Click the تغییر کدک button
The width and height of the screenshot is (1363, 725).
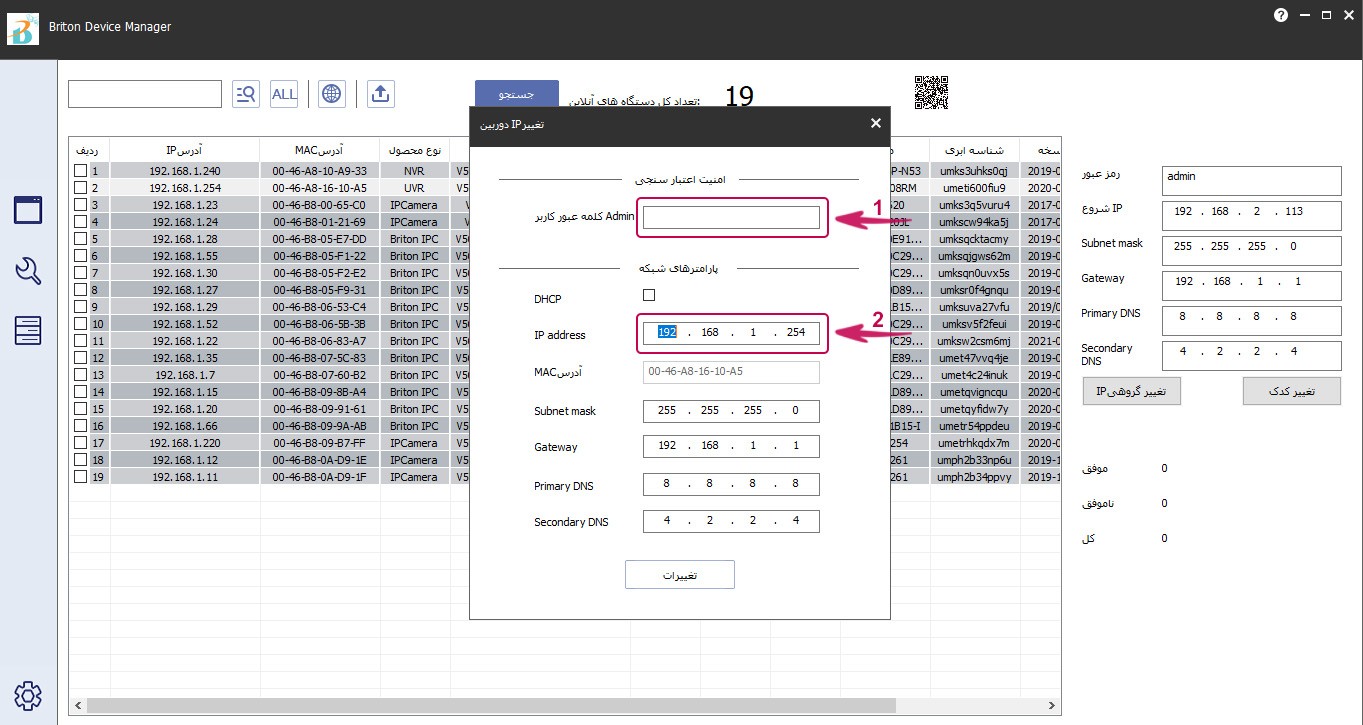(1291, 391)
